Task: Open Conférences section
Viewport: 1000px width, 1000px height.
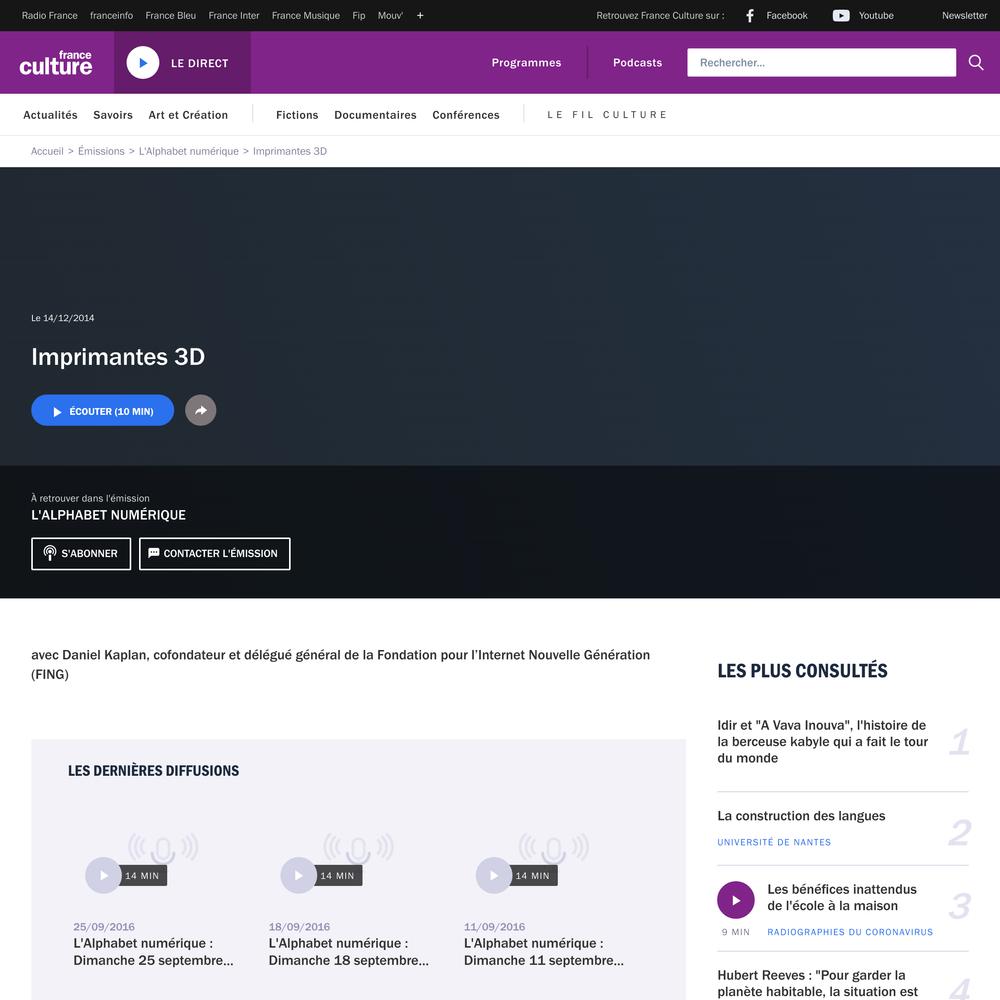Action: [x=466, y=115]
